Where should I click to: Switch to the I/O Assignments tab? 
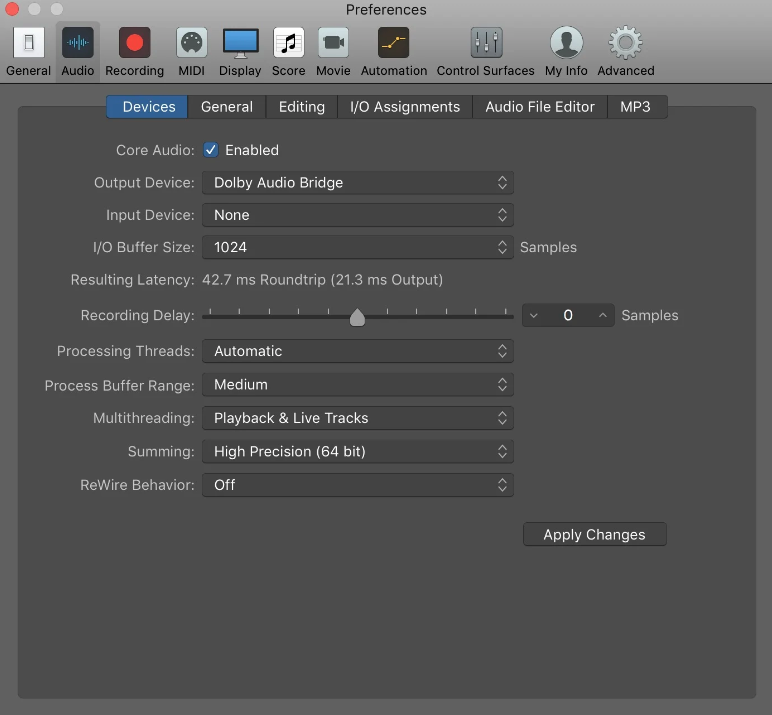(x=405, y=107)
